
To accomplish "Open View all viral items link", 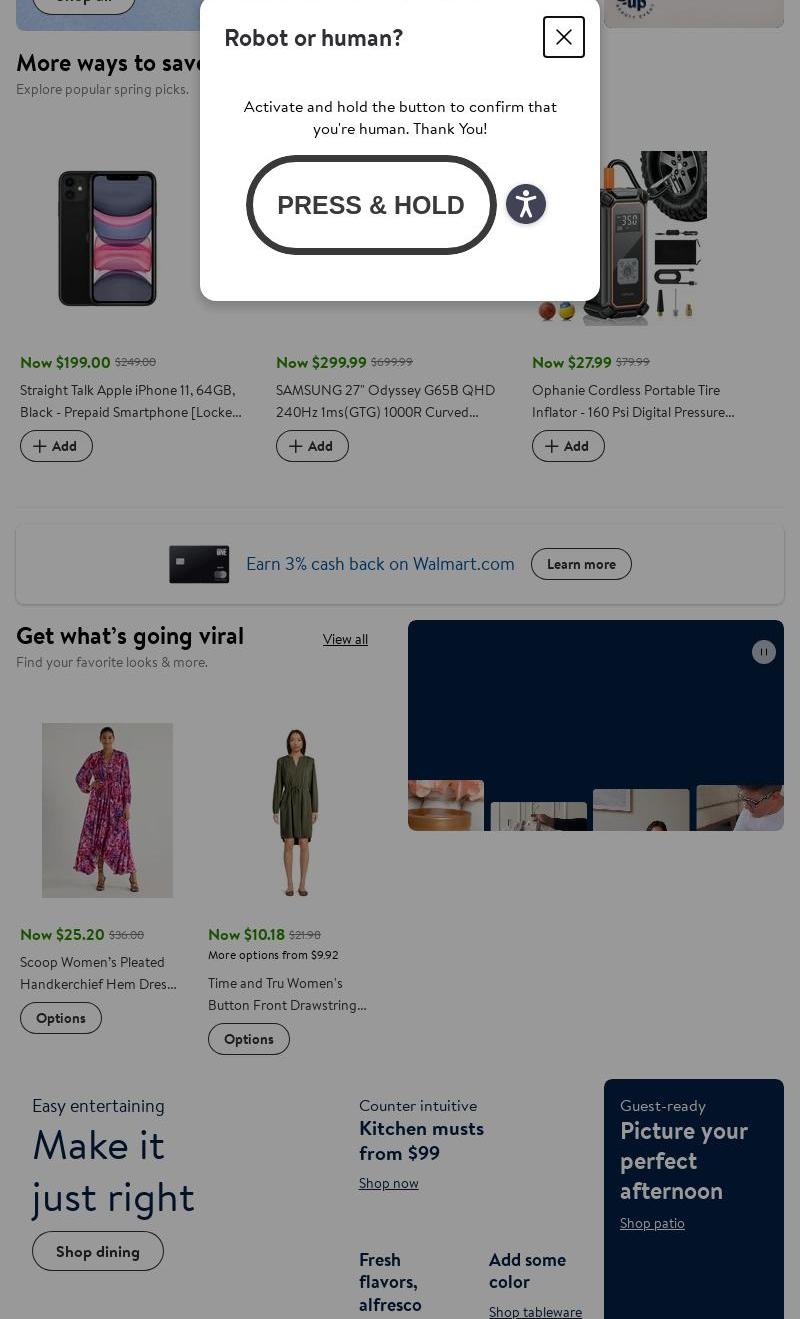I will 345,639.
